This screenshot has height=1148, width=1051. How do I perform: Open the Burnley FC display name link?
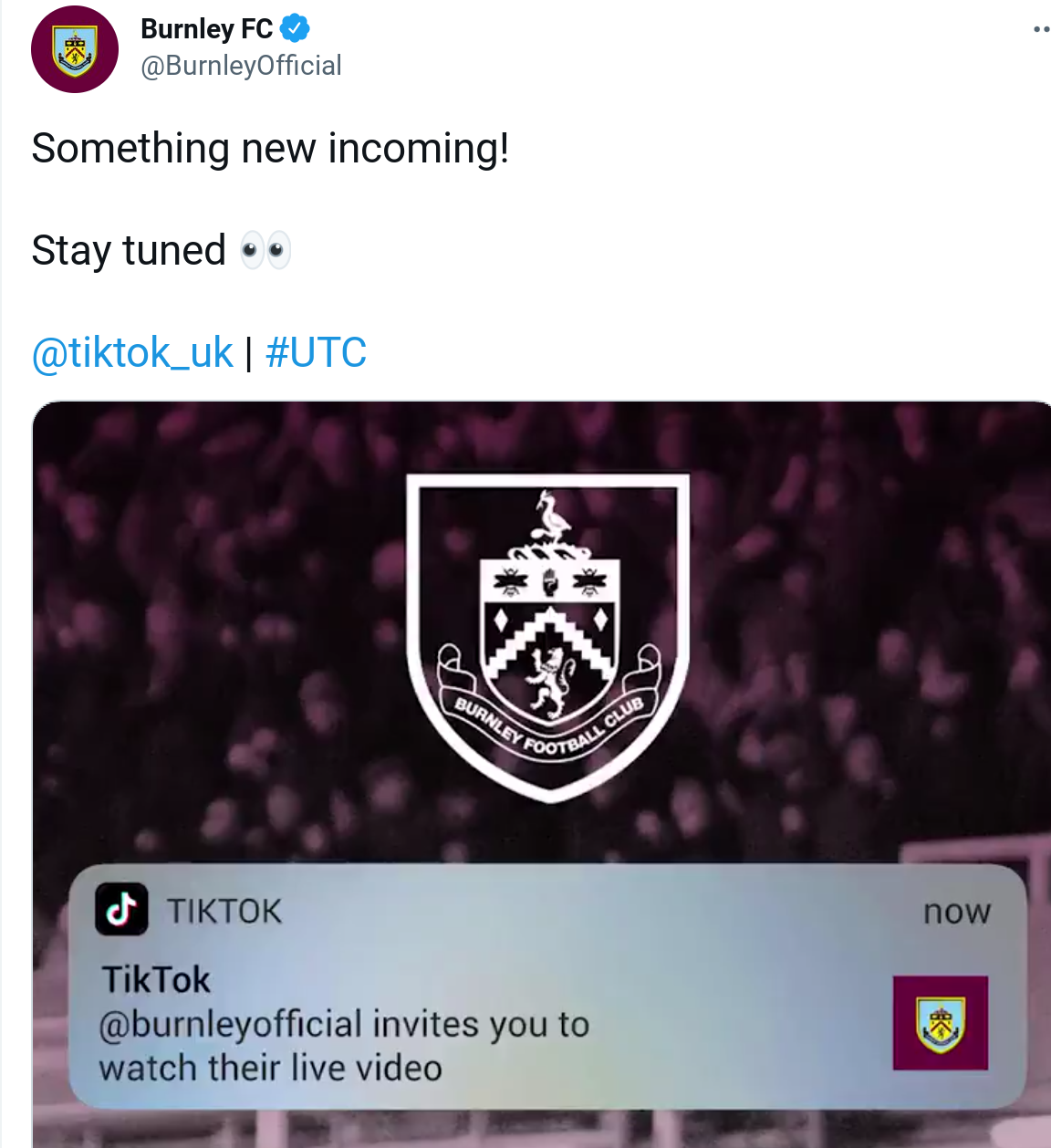pos(206,29)
